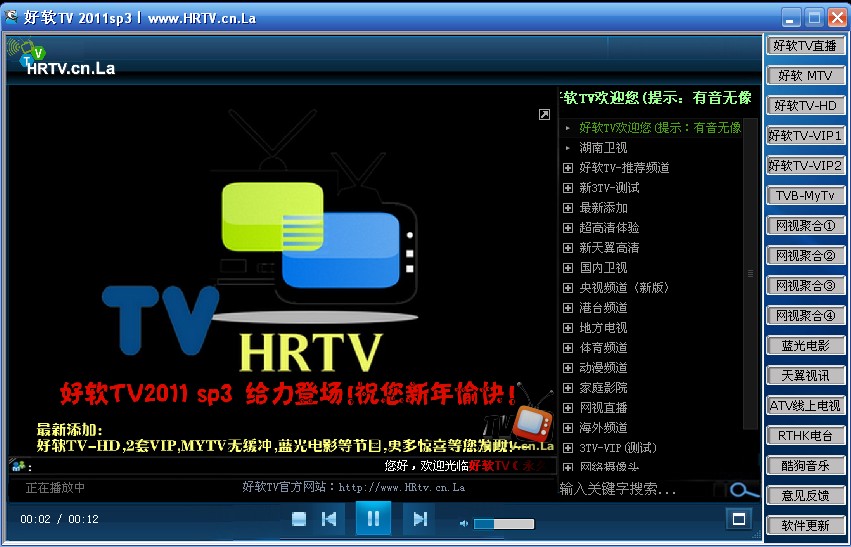Expand 新3TV-测试 category
Image resolution: width=851 pixels, height=547 pixels.
point(568,188)
